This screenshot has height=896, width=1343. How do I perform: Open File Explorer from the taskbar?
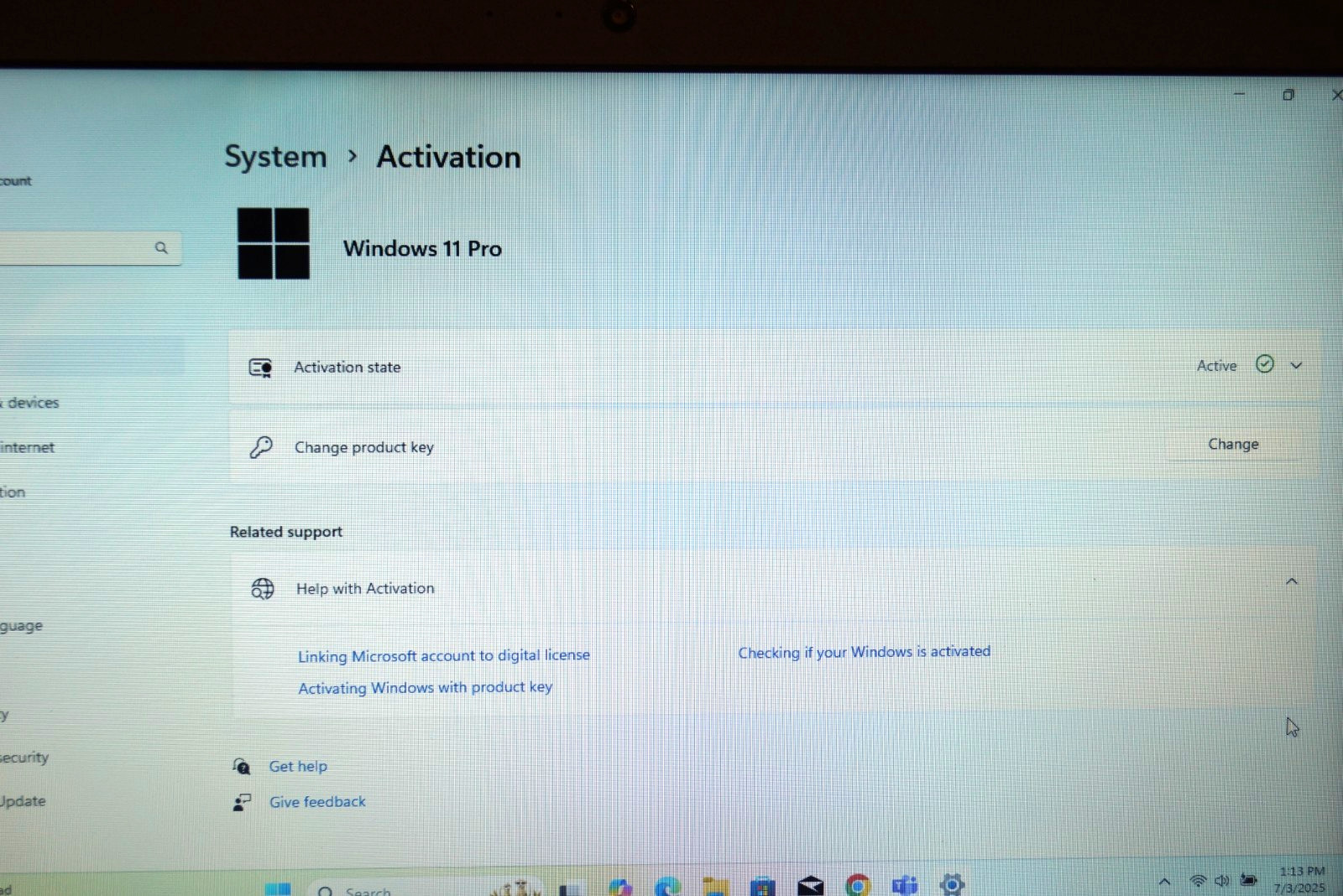[715, 887]
